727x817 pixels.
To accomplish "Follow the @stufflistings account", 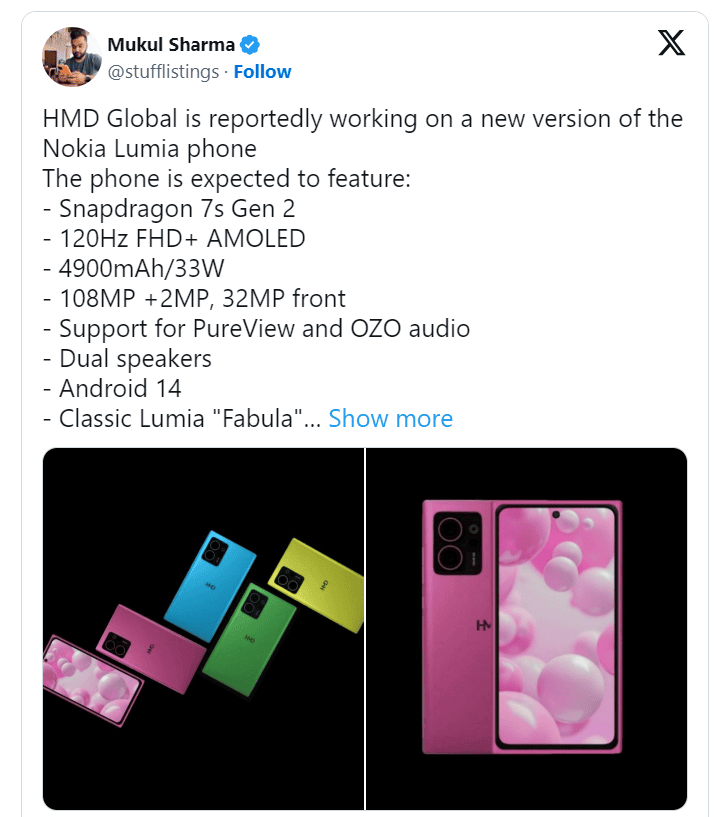I will [x=262, y=72].
